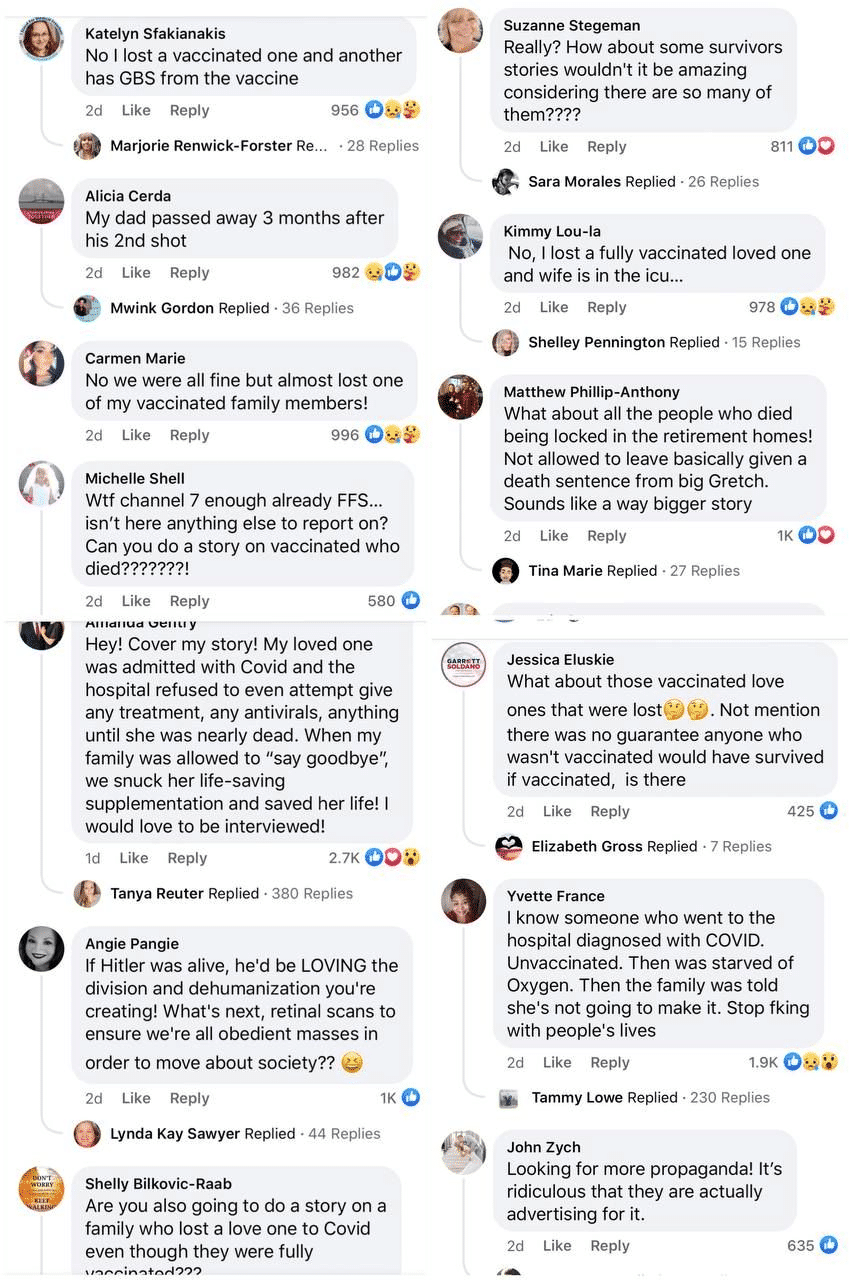Click Carmen Marie's avatar
853x1280 pixels.
click(42, 363)
